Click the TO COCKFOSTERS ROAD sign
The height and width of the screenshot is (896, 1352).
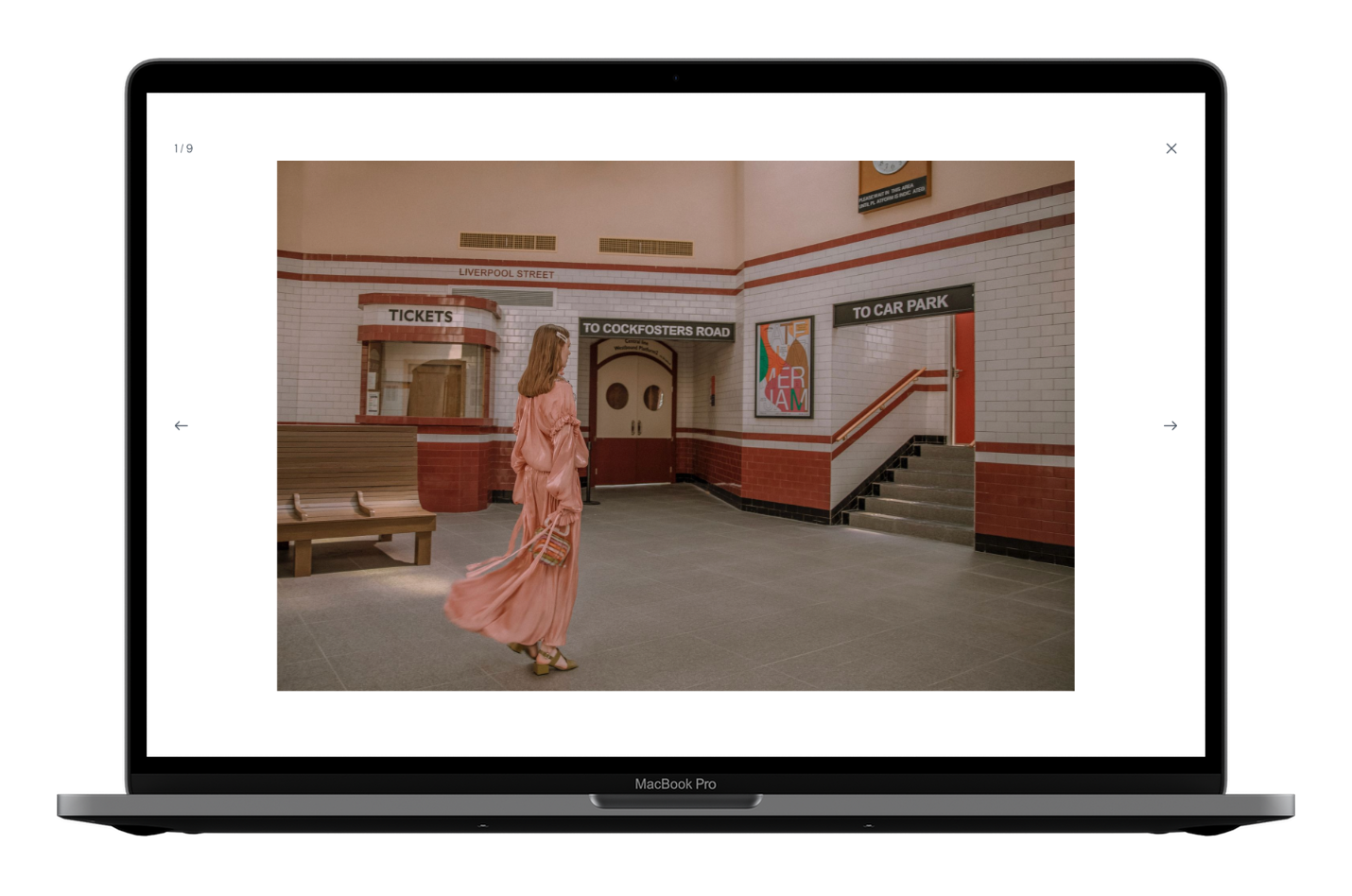coord(656,330)
